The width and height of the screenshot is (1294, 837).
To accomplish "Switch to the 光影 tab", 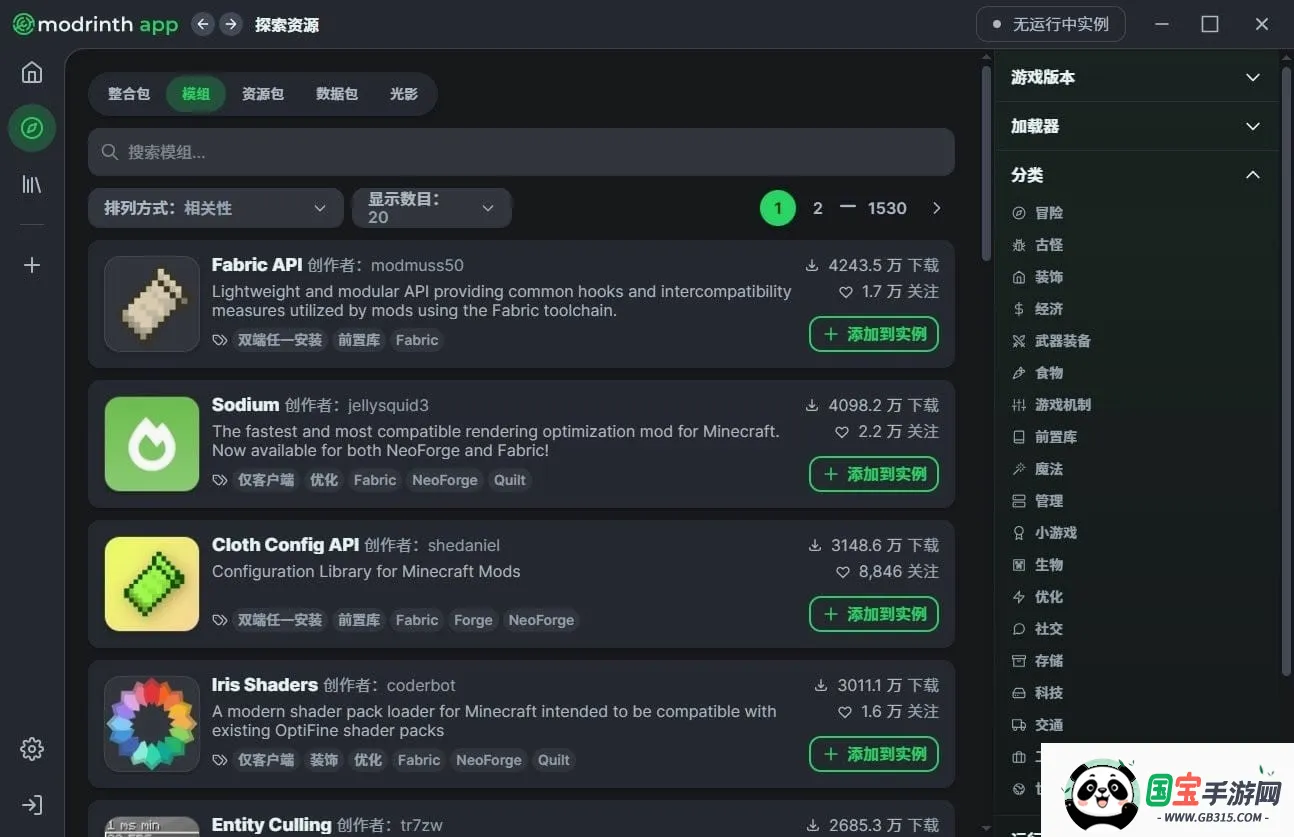I will [x=404, y=94].
